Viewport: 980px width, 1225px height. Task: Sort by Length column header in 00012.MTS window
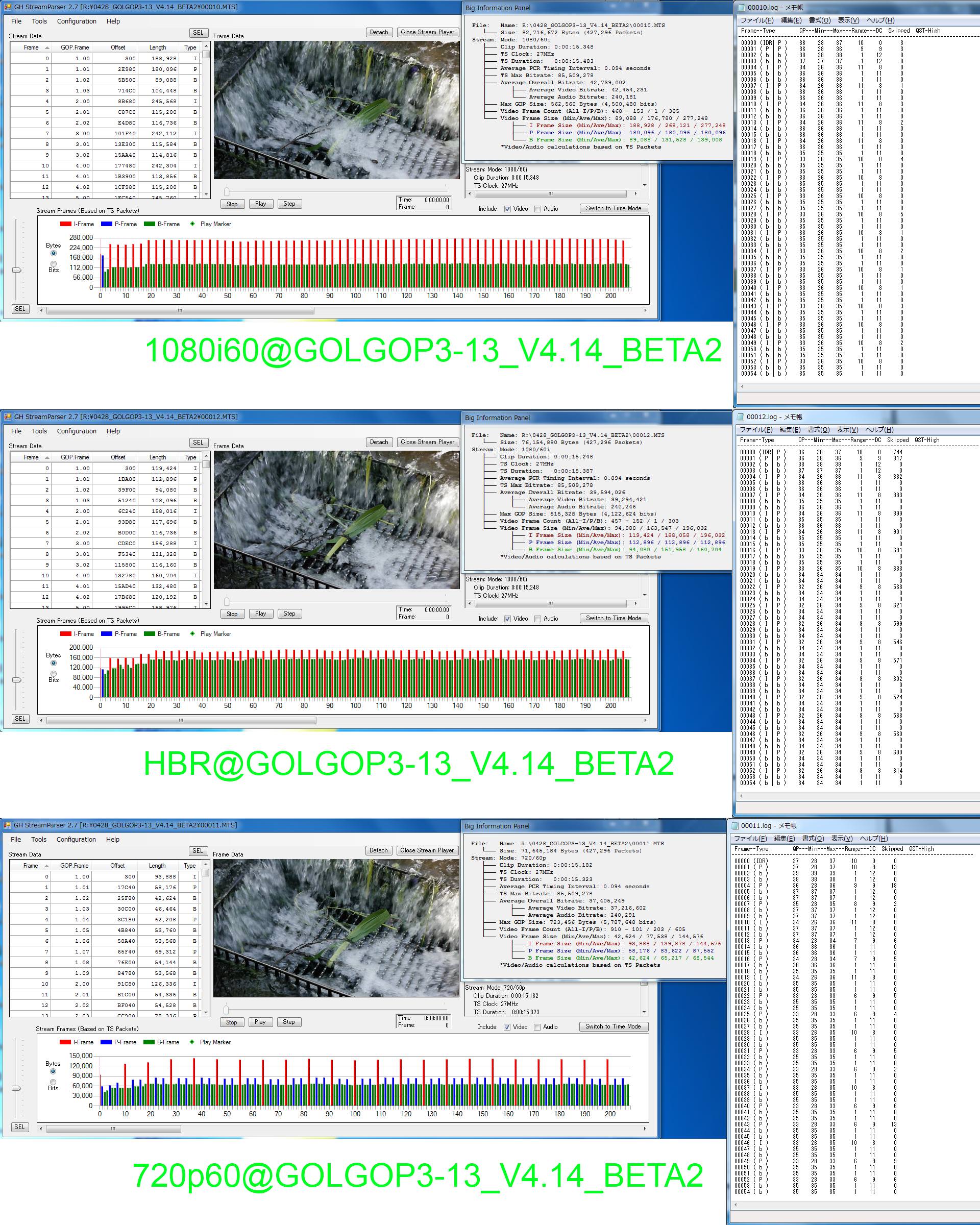[x=157, y=457]
